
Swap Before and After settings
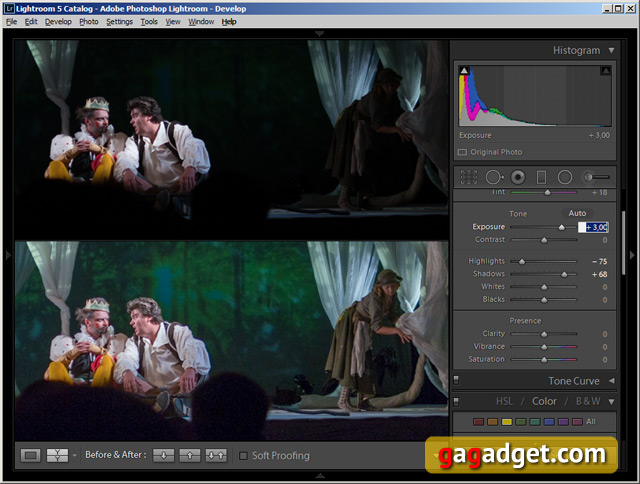pos(216,455)
